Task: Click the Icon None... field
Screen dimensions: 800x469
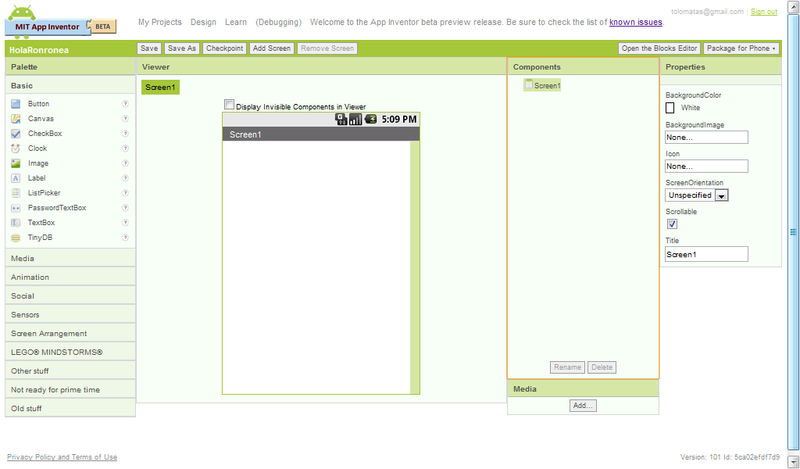Action: pyautogui.click(x=707, y=166)
